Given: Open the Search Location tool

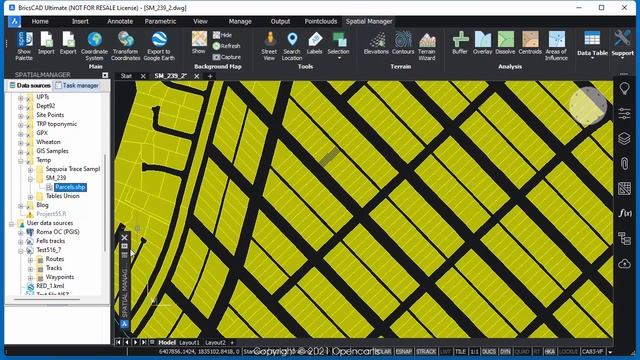Looking at the screenshot, I should coord(292,46).
